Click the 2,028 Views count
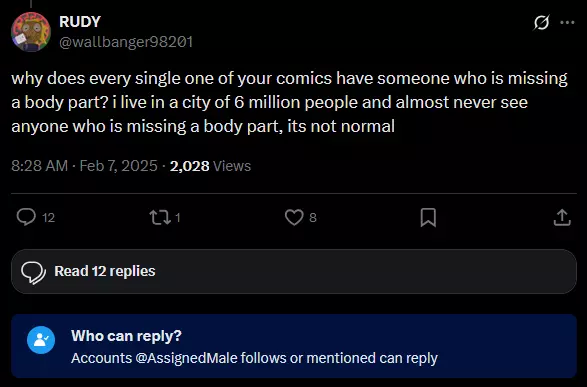 pos(210,166)
